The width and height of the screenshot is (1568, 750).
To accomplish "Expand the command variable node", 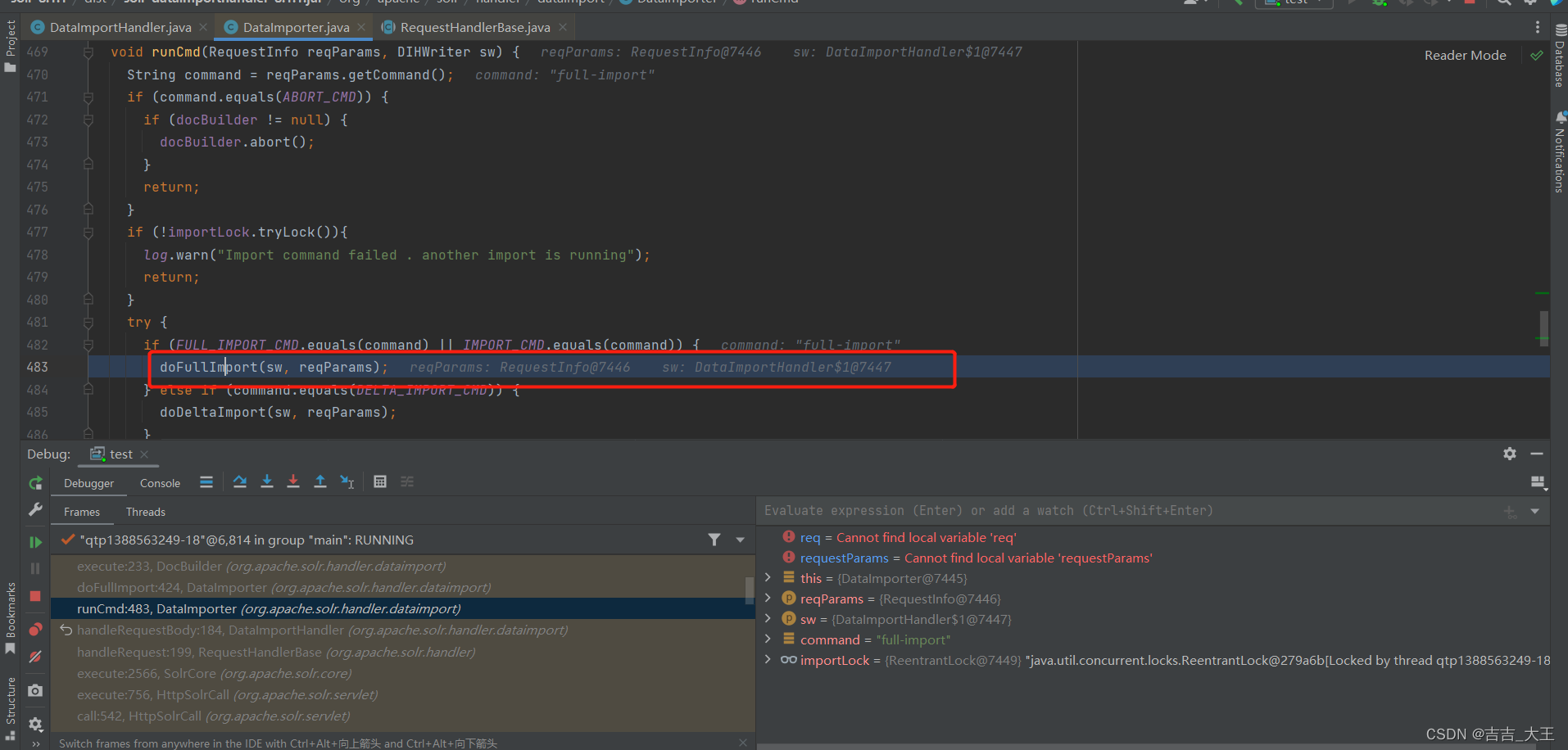I will click(768, 639).
